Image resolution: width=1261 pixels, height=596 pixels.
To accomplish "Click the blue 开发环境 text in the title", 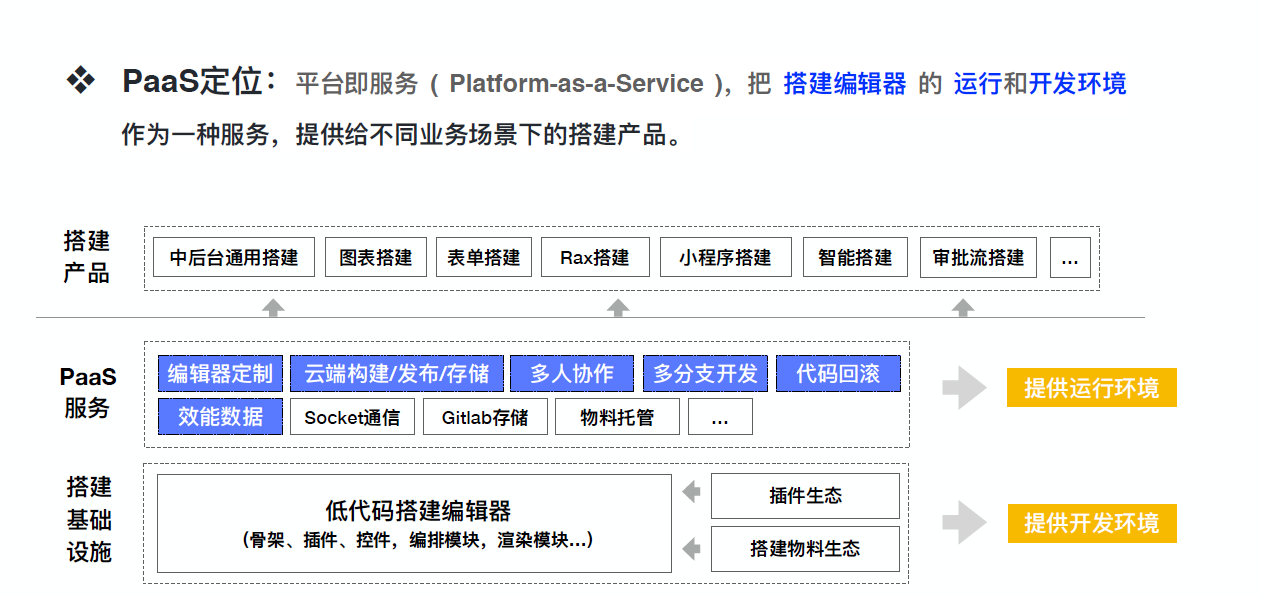I will pyautogui.click(x=1078, y=84).
